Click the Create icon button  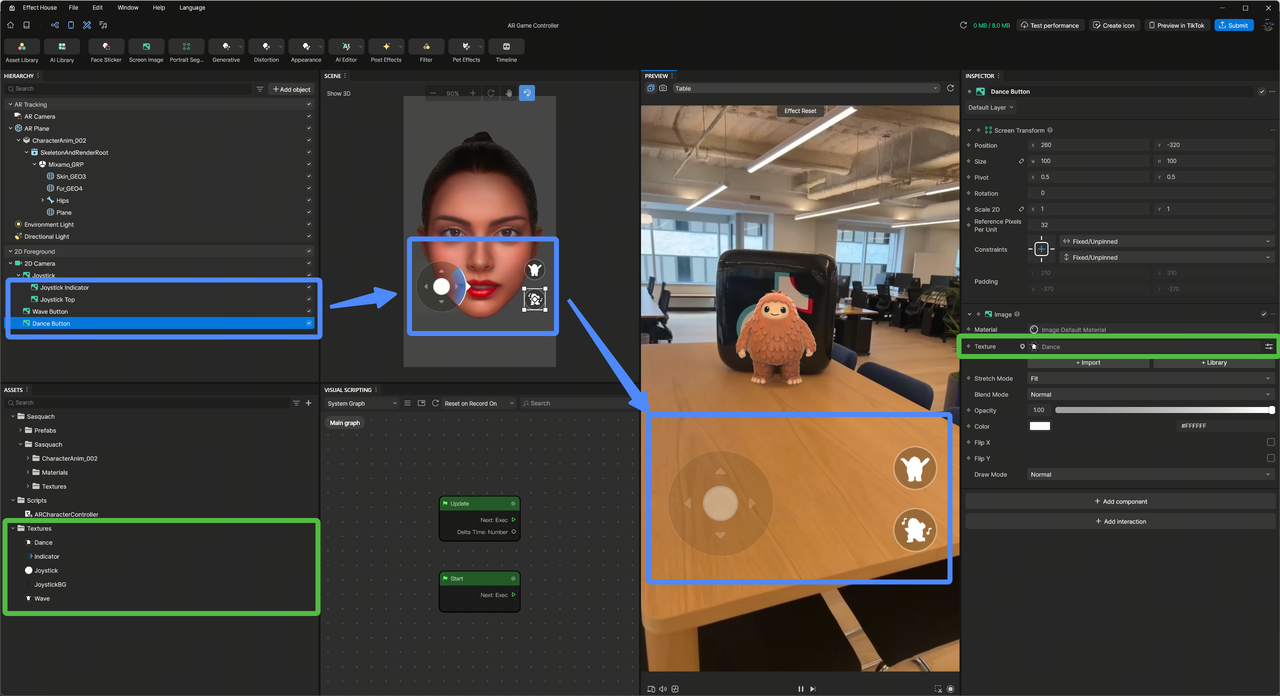pyautogui.click(x=1113, y=25)
